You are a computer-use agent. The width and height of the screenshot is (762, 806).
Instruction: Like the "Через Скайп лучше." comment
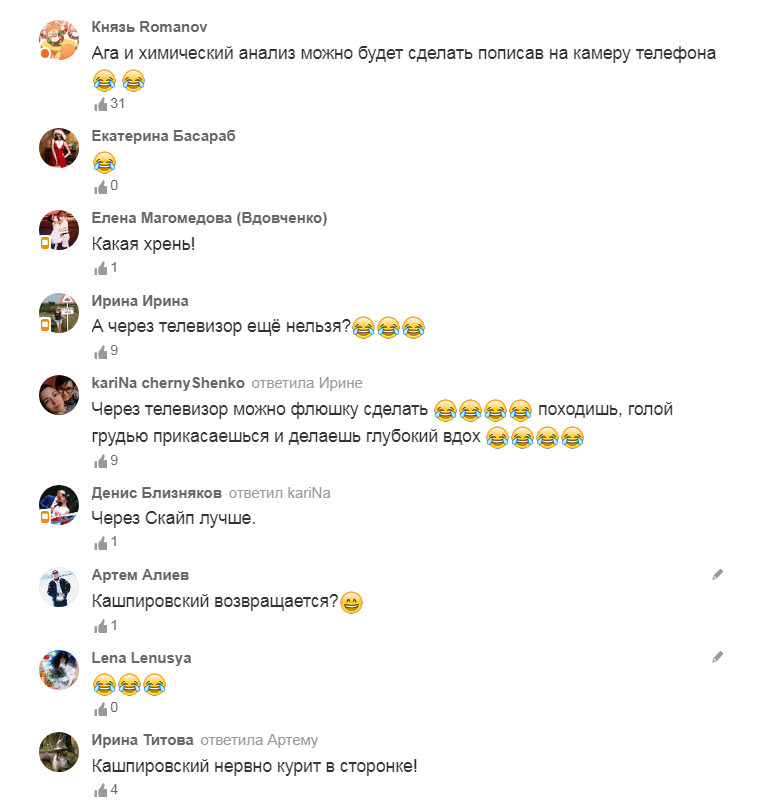point(100,543)
